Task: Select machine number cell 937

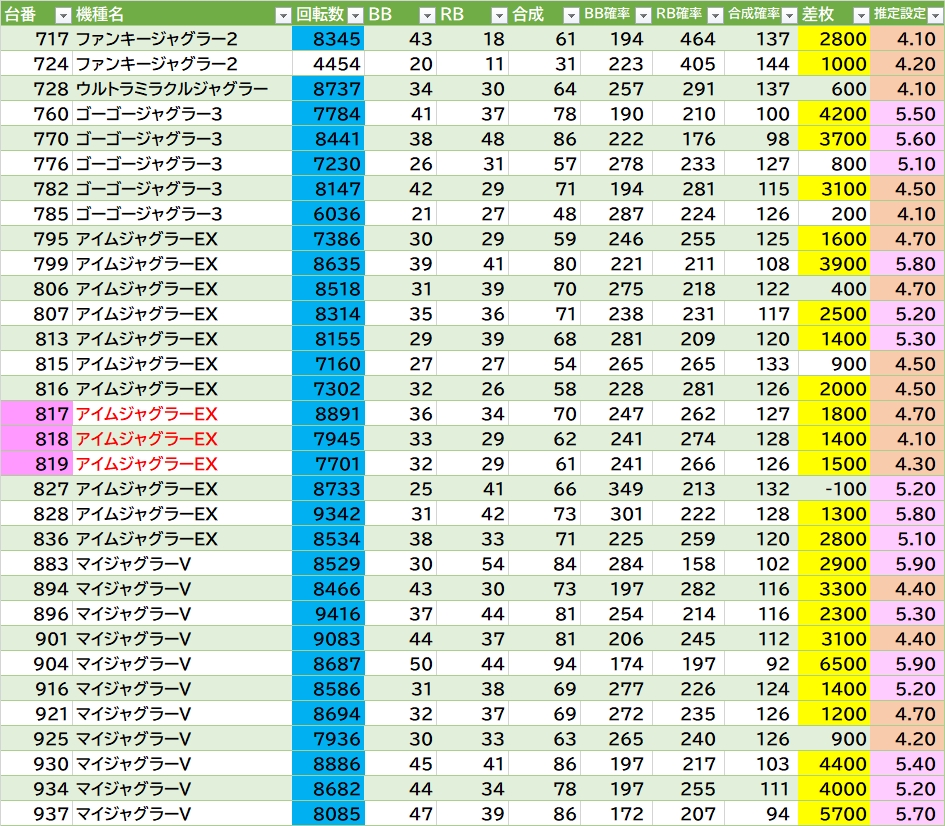Action: click(36, 813)
